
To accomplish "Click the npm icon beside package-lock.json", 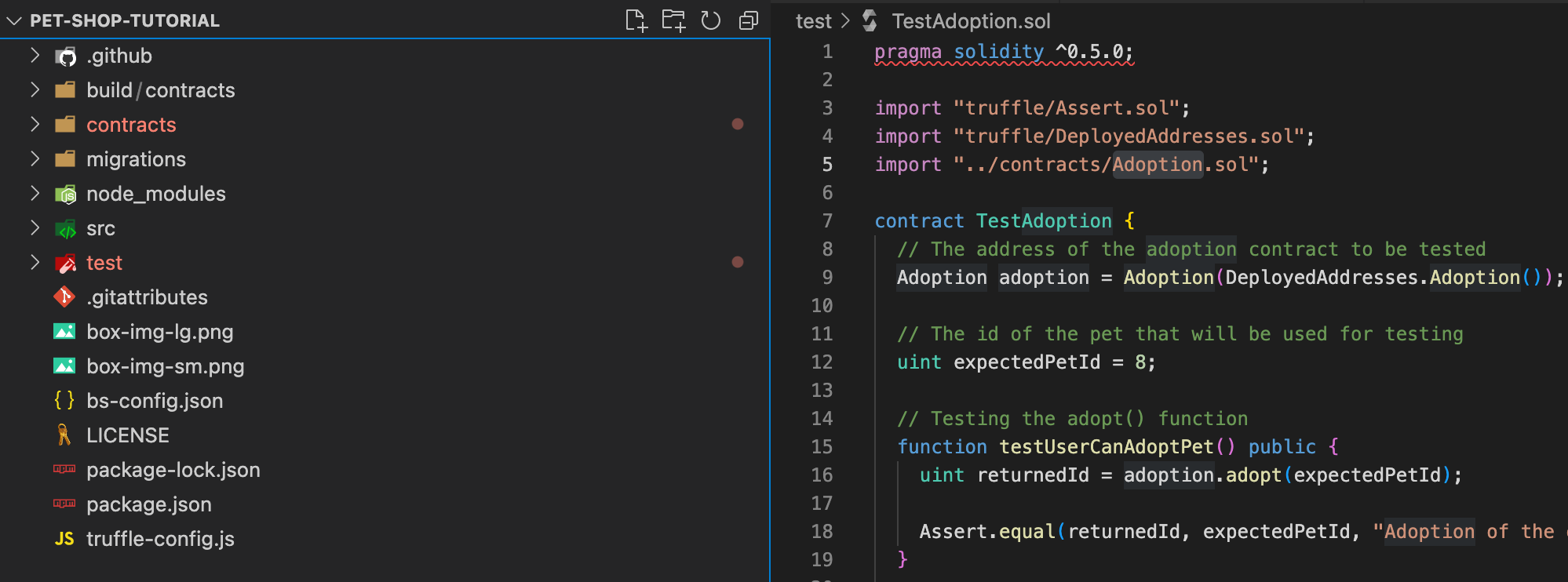I will [x=64, y=469].
